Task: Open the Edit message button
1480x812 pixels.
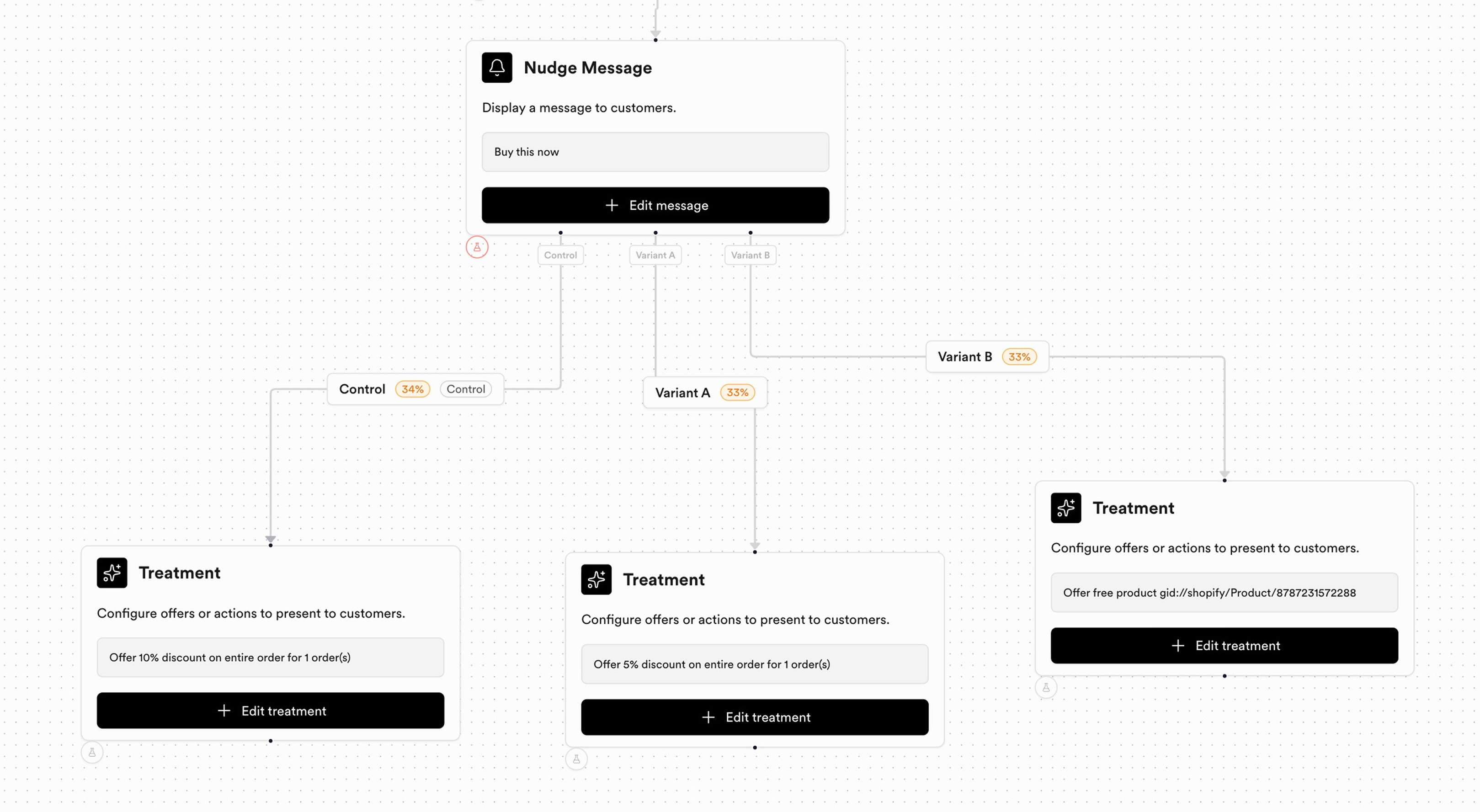Action: [655, 206]
